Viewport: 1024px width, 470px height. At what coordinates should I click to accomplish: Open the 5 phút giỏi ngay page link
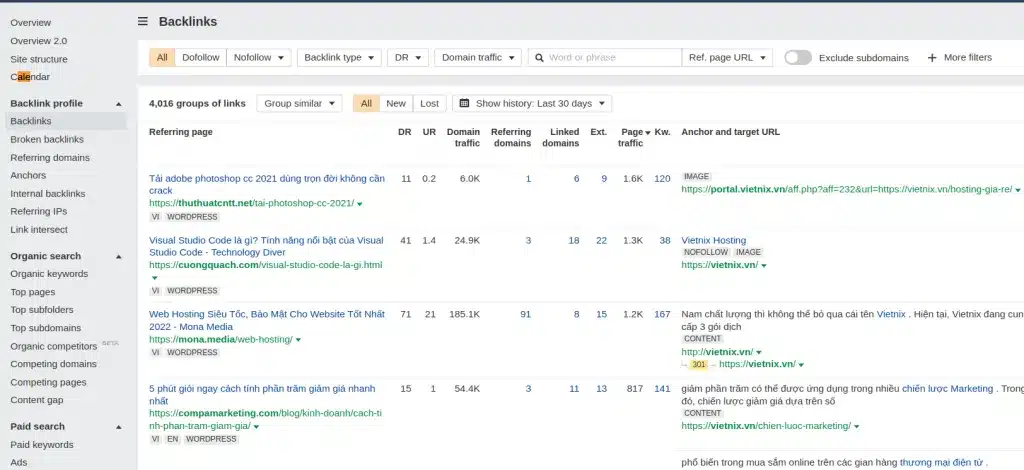[262, 394]
